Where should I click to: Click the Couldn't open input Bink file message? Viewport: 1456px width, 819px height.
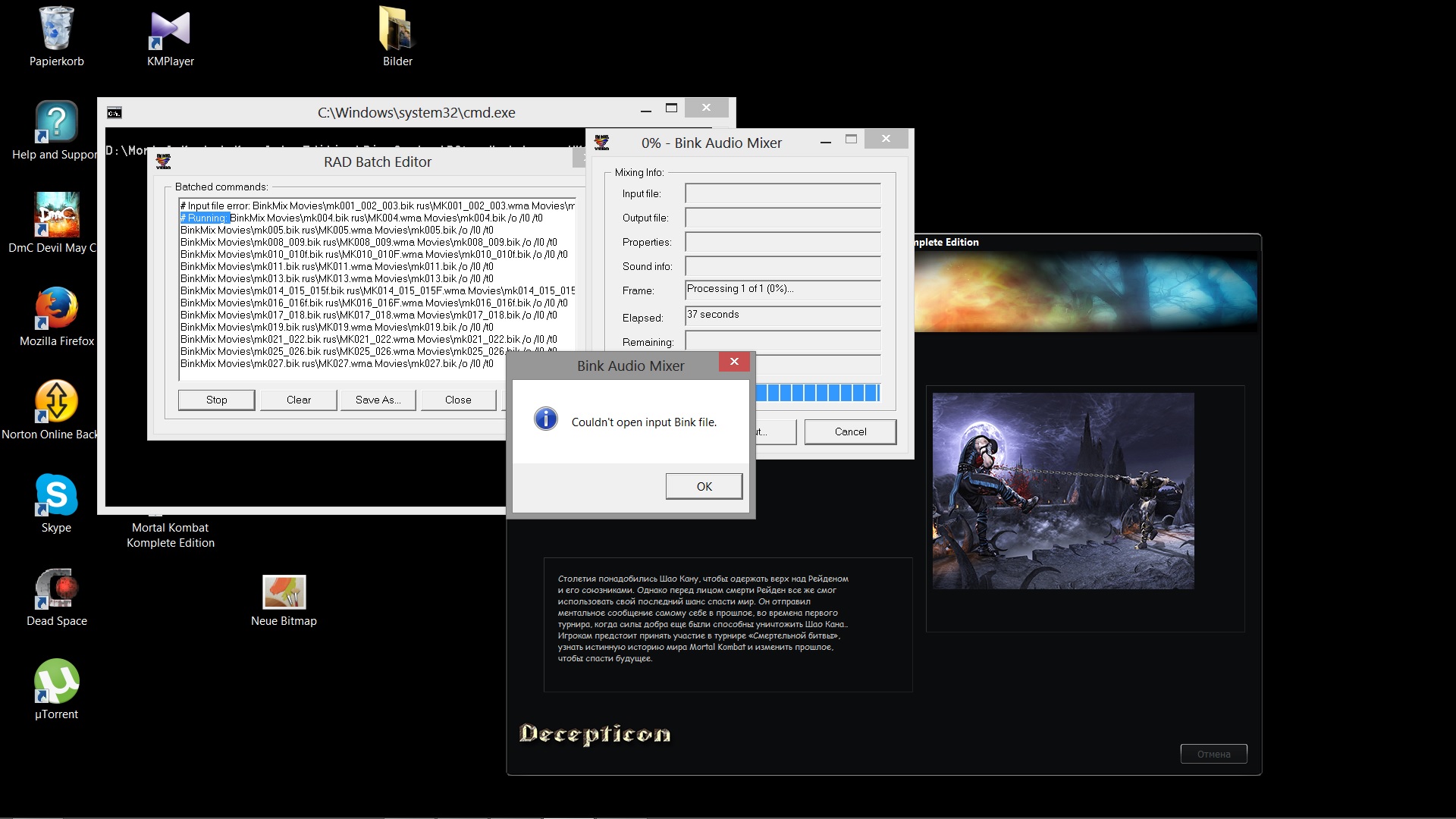pos(644,422)
